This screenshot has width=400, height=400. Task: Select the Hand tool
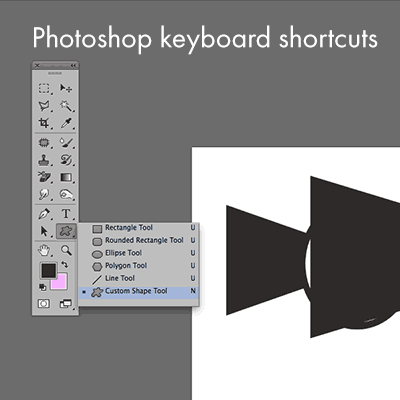pos(44,250)
